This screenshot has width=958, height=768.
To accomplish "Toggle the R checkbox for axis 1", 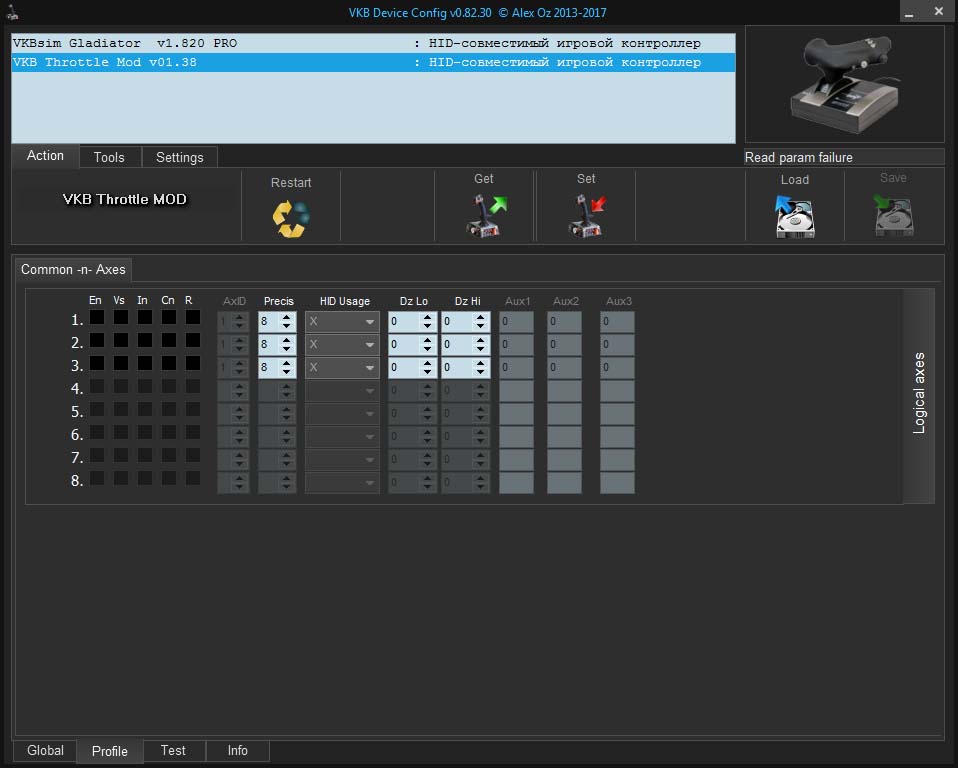I will coord(193,318).
